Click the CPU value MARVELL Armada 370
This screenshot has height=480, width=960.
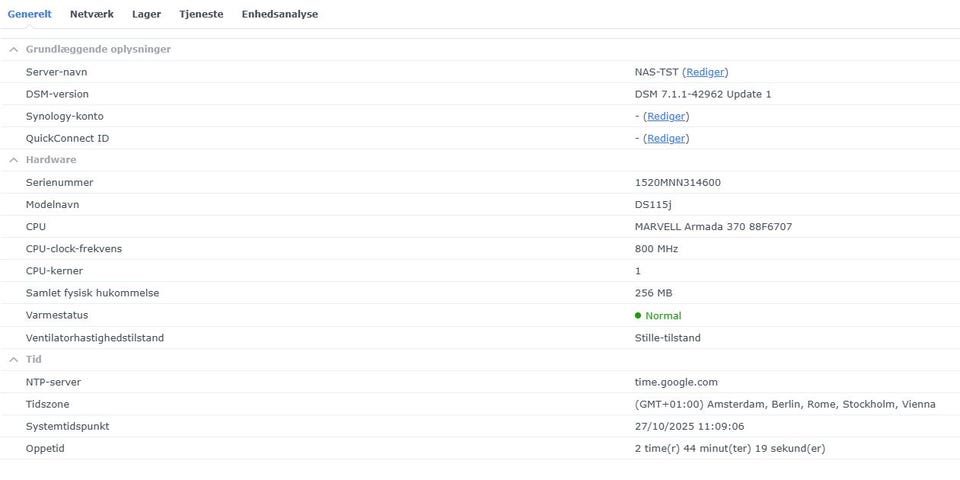[713, 227]
